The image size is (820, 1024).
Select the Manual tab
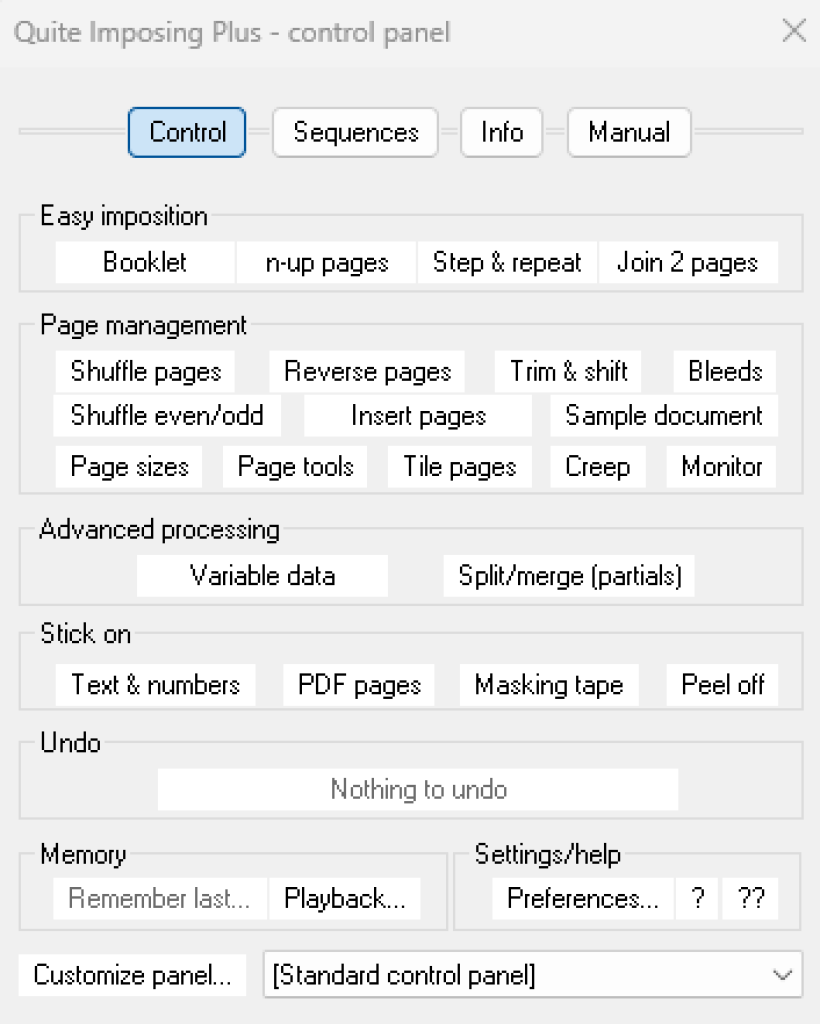click(629, 133)
